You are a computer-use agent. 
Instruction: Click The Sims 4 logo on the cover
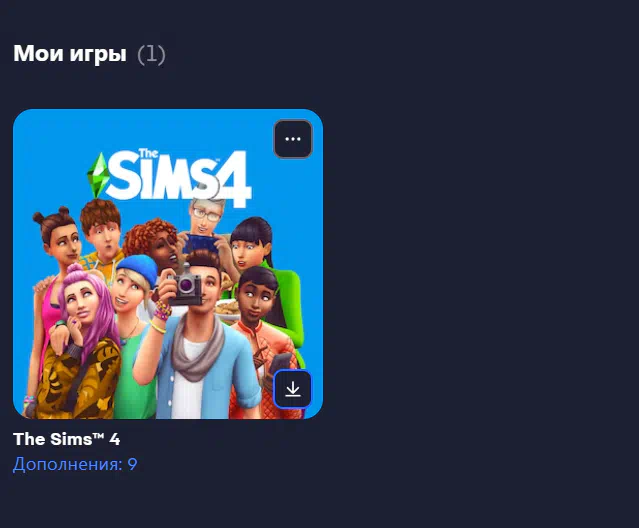[169, 177]
